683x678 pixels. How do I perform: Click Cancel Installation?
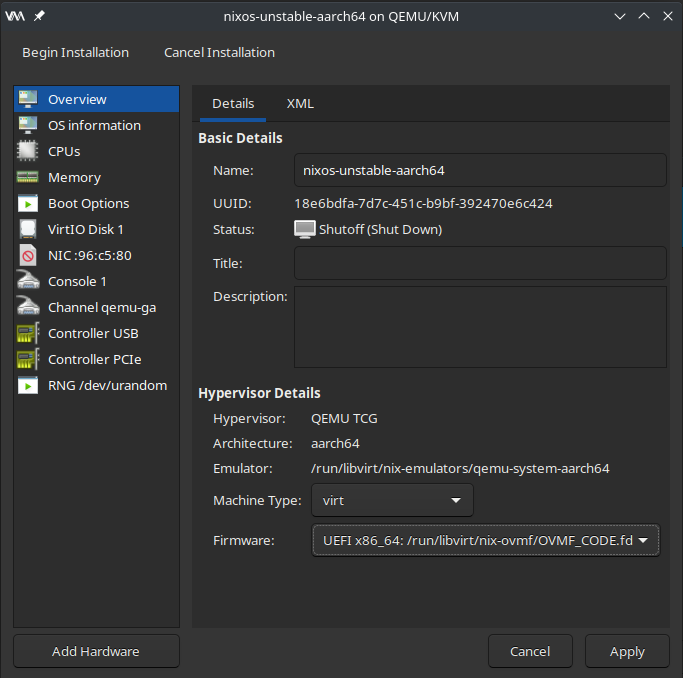pos(219,53)
